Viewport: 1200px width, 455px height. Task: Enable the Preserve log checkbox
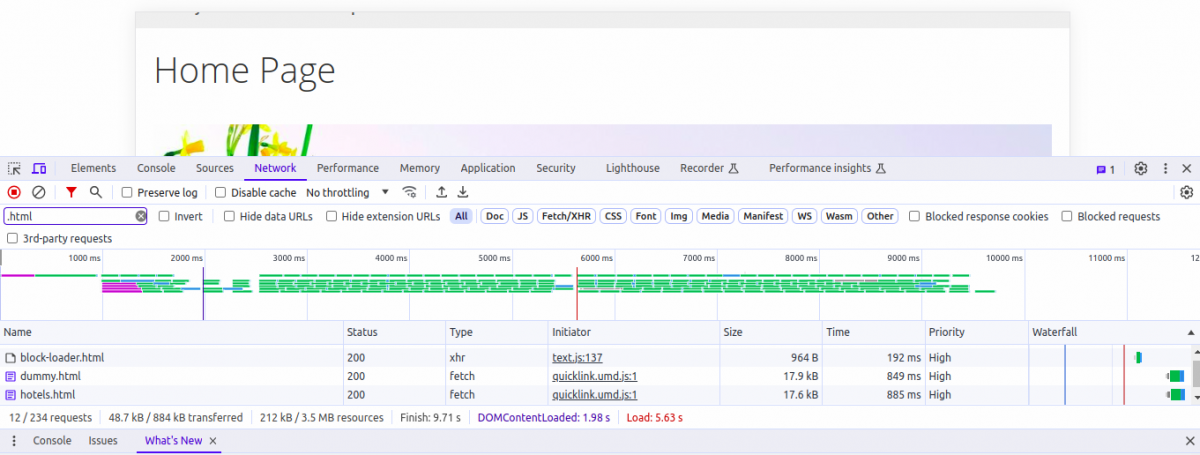tap(127, 192)
